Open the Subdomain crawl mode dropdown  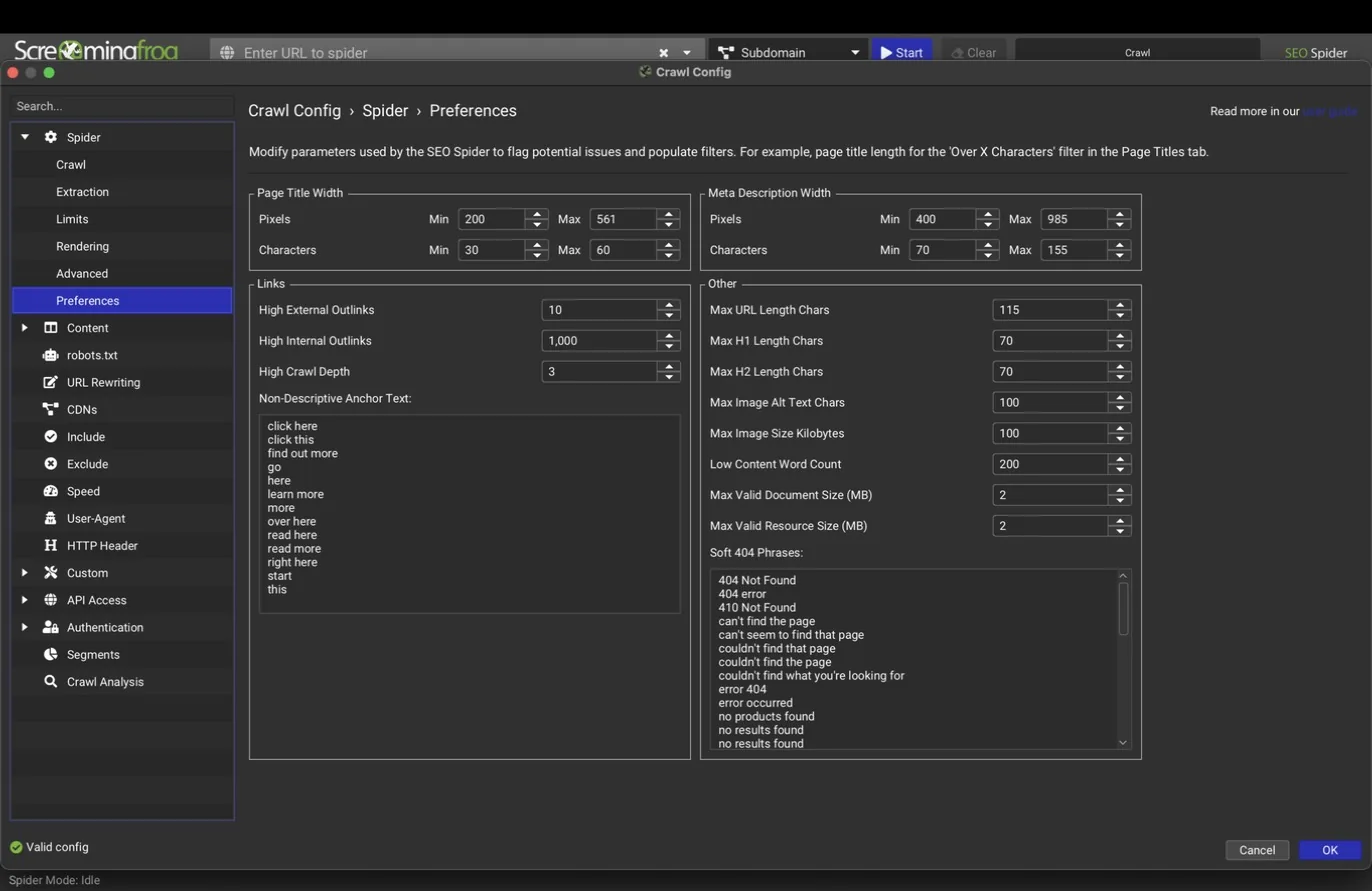[x=788, y=52]
